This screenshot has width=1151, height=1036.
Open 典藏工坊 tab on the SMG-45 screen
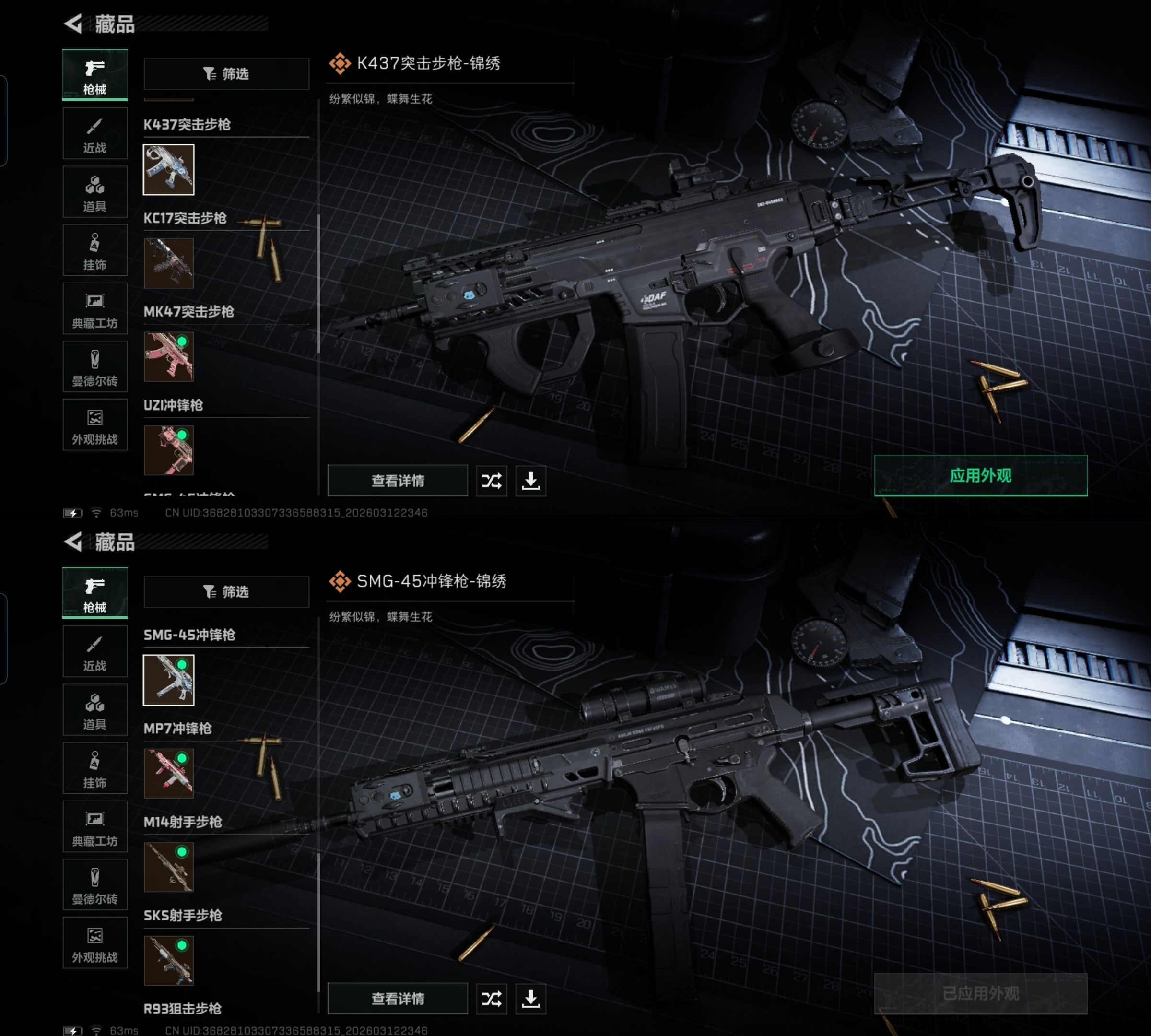95,826
